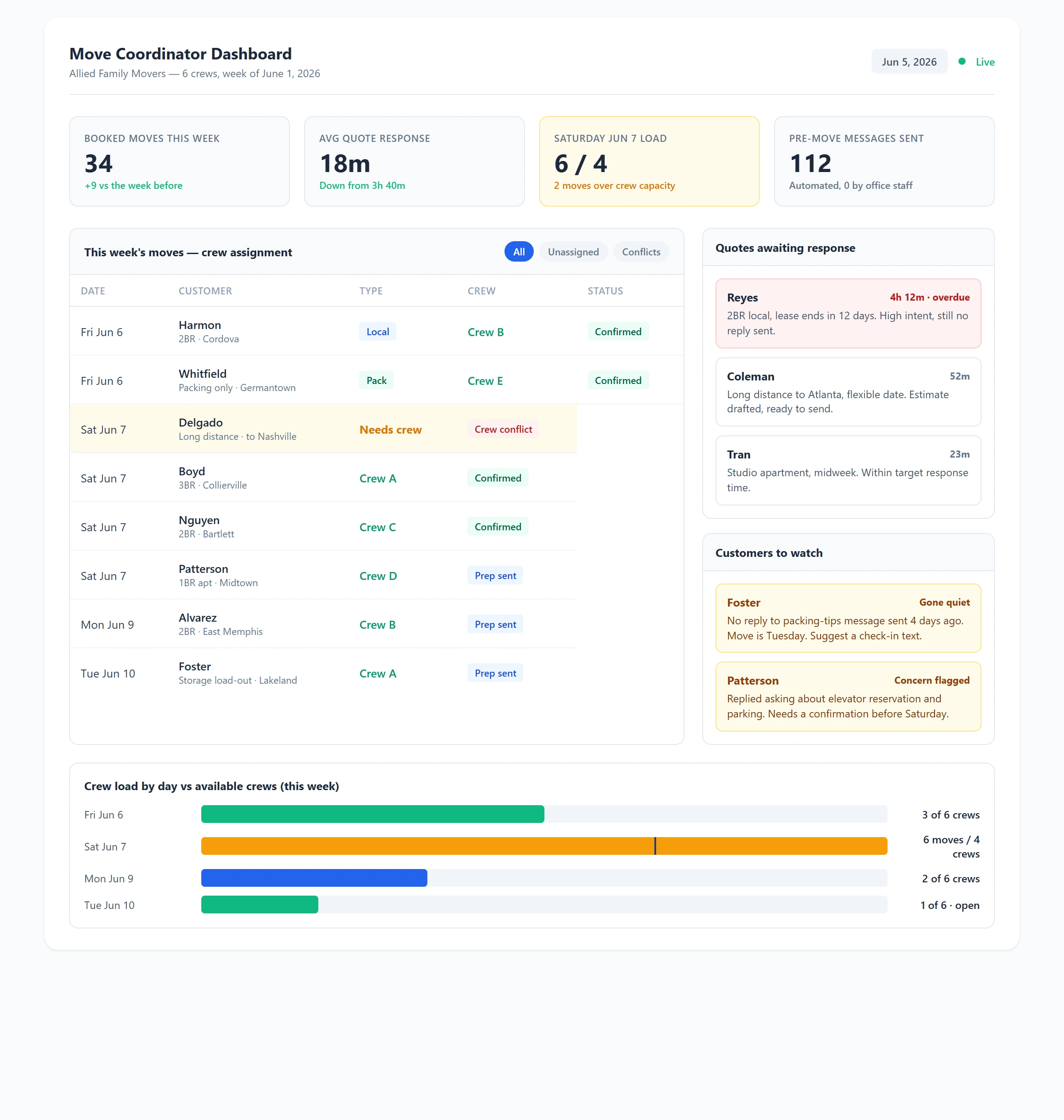Open the Conflicts filter tab

coord(641,252)
